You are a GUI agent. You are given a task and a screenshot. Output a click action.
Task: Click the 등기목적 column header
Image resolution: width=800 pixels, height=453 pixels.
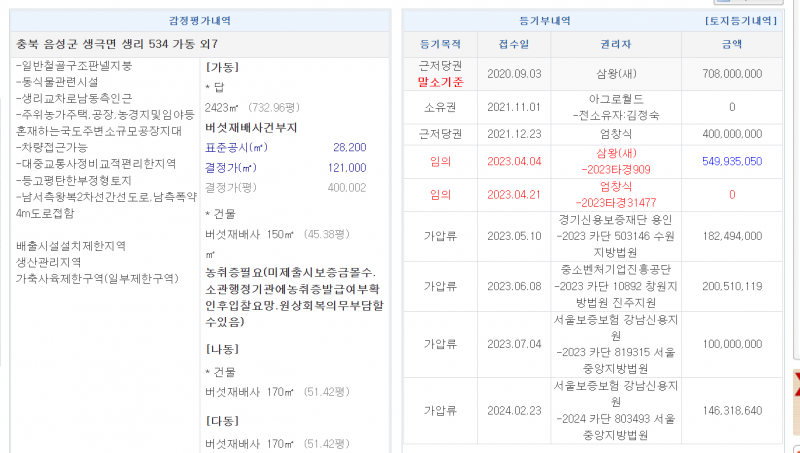click(441, 44)
